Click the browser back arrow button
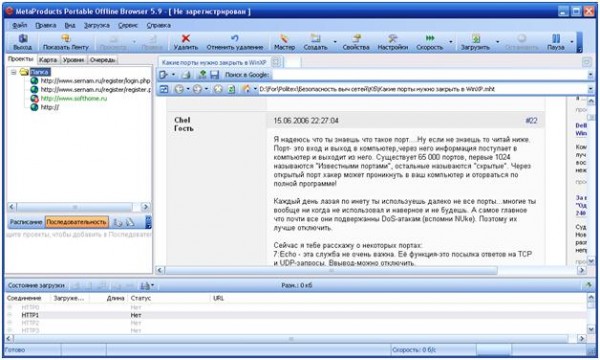 click(x=179, y=89)
